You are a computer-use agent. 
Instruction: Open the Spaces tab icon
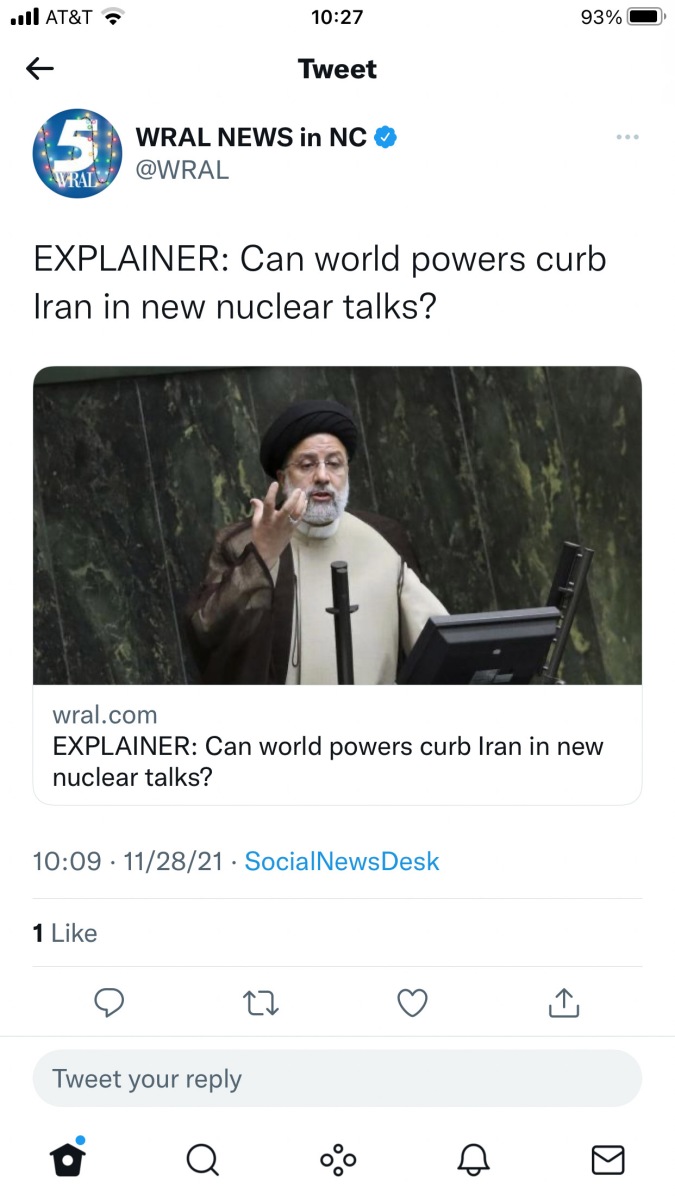(x=338, y=1159)
